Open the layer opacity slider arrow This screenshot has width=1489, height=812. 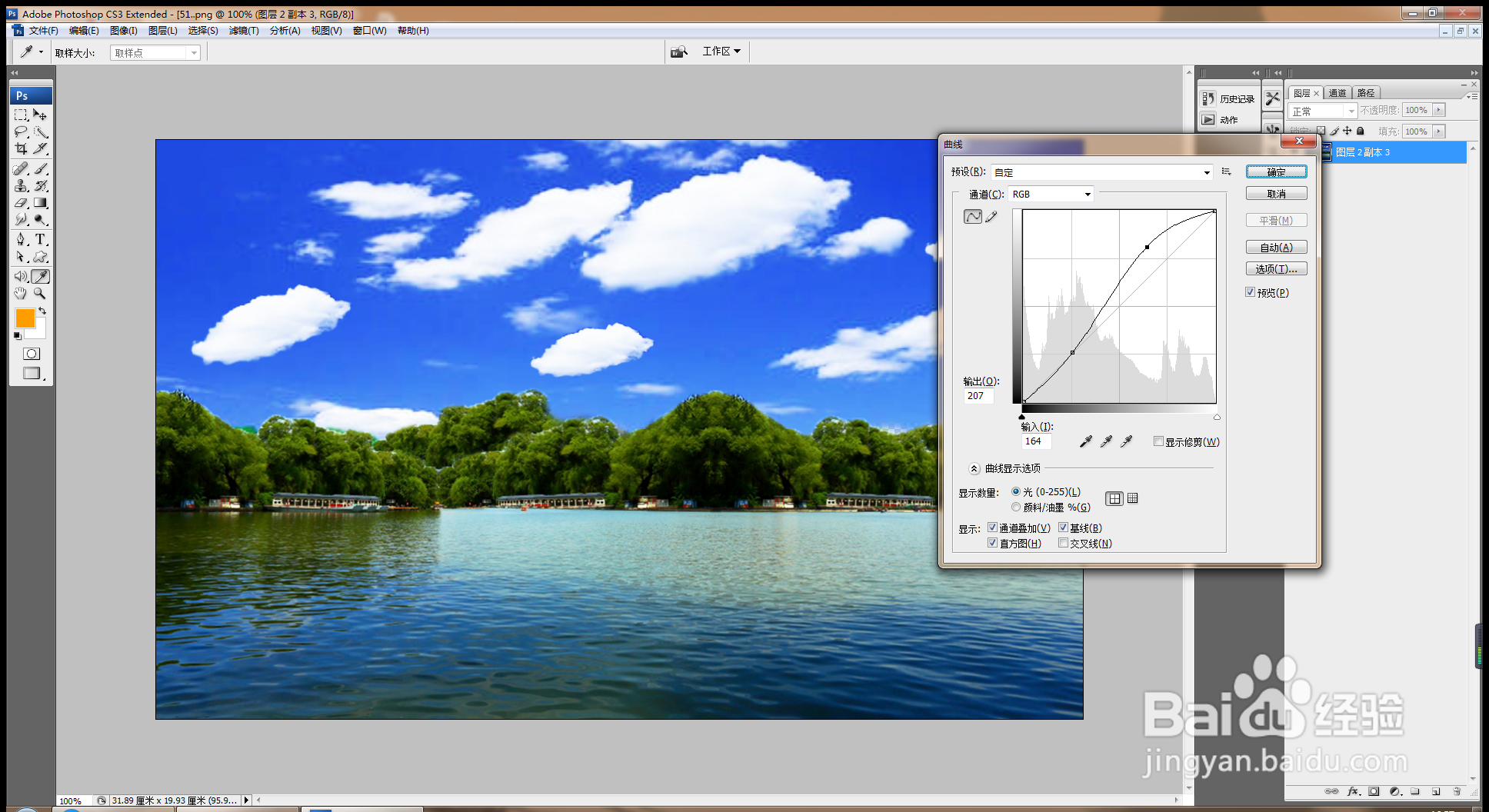pyautogui.click(x=1439, y=110)
